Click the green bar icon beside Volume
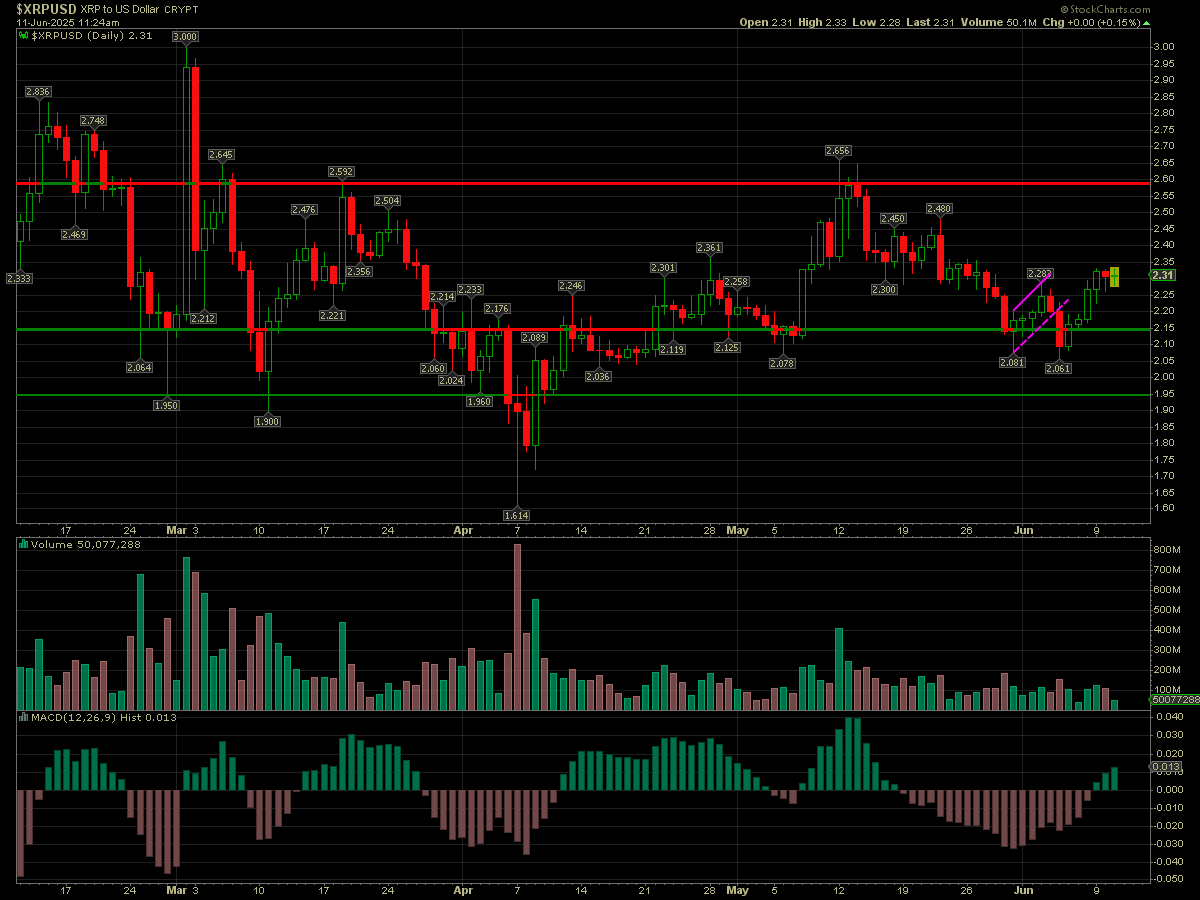This screenshot has height=900, width=1200. click(x=24, y=545)
